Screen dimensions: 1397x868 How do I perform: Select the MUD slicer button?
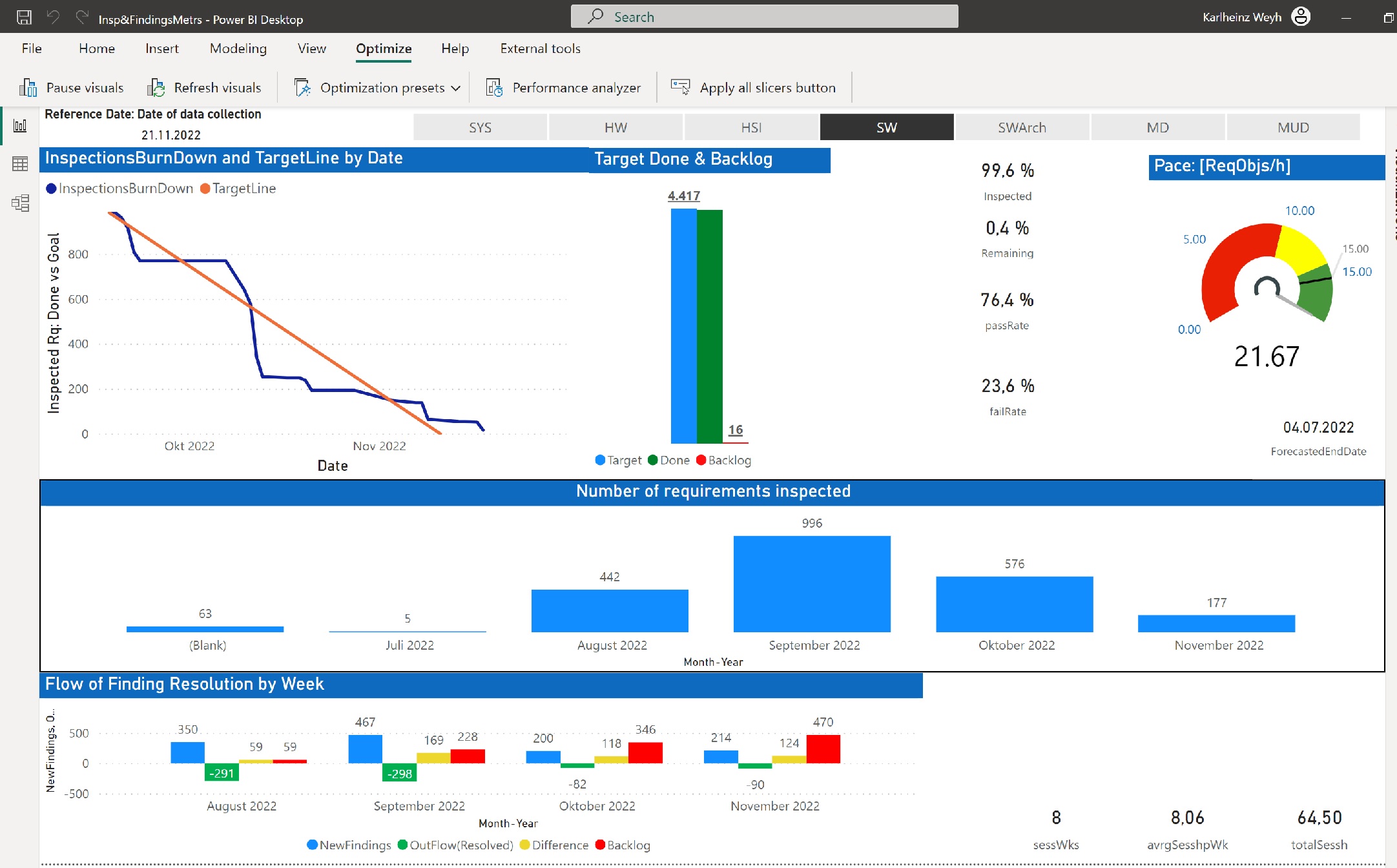point(1293,127)
